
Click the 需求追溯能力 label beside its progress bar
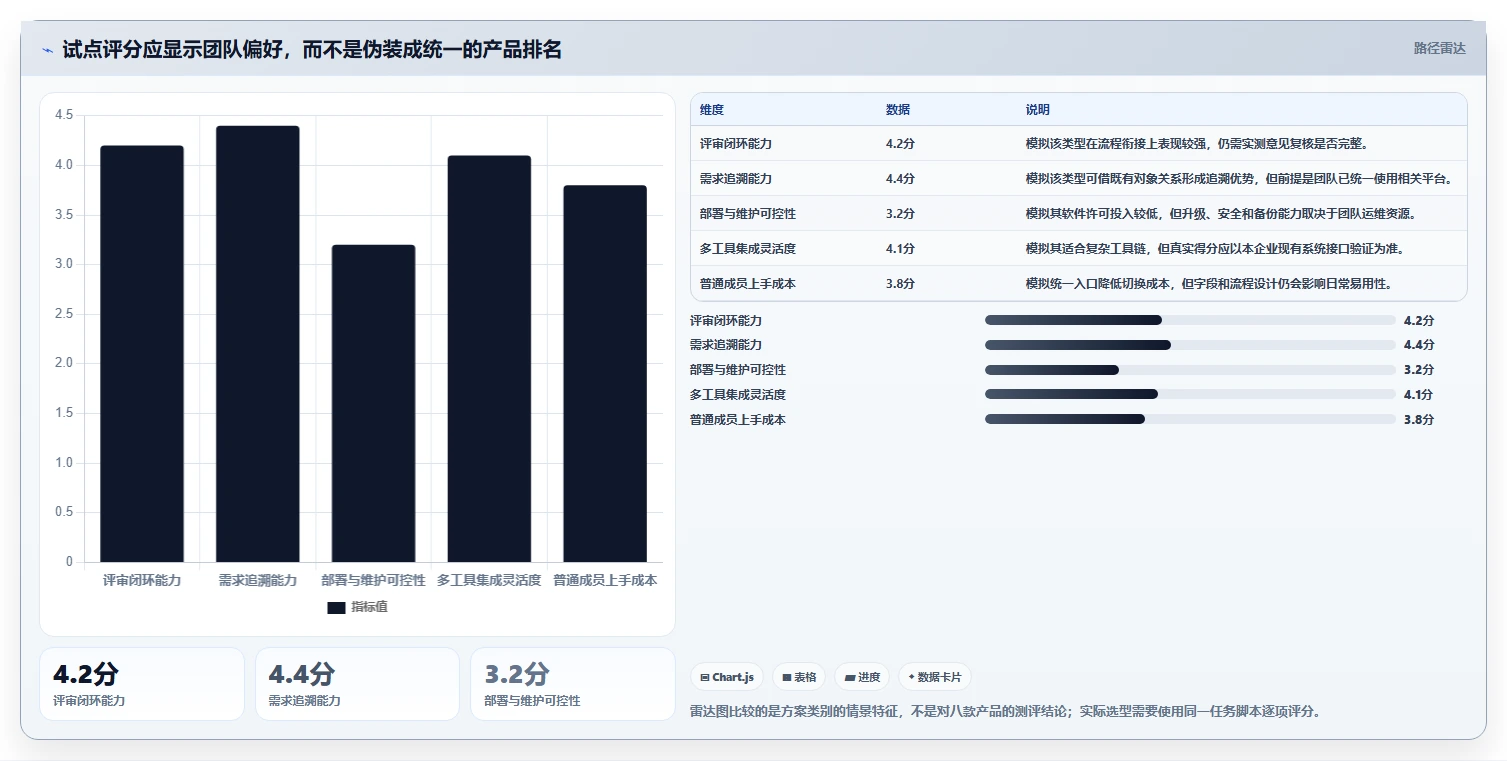tap(726, 345)
